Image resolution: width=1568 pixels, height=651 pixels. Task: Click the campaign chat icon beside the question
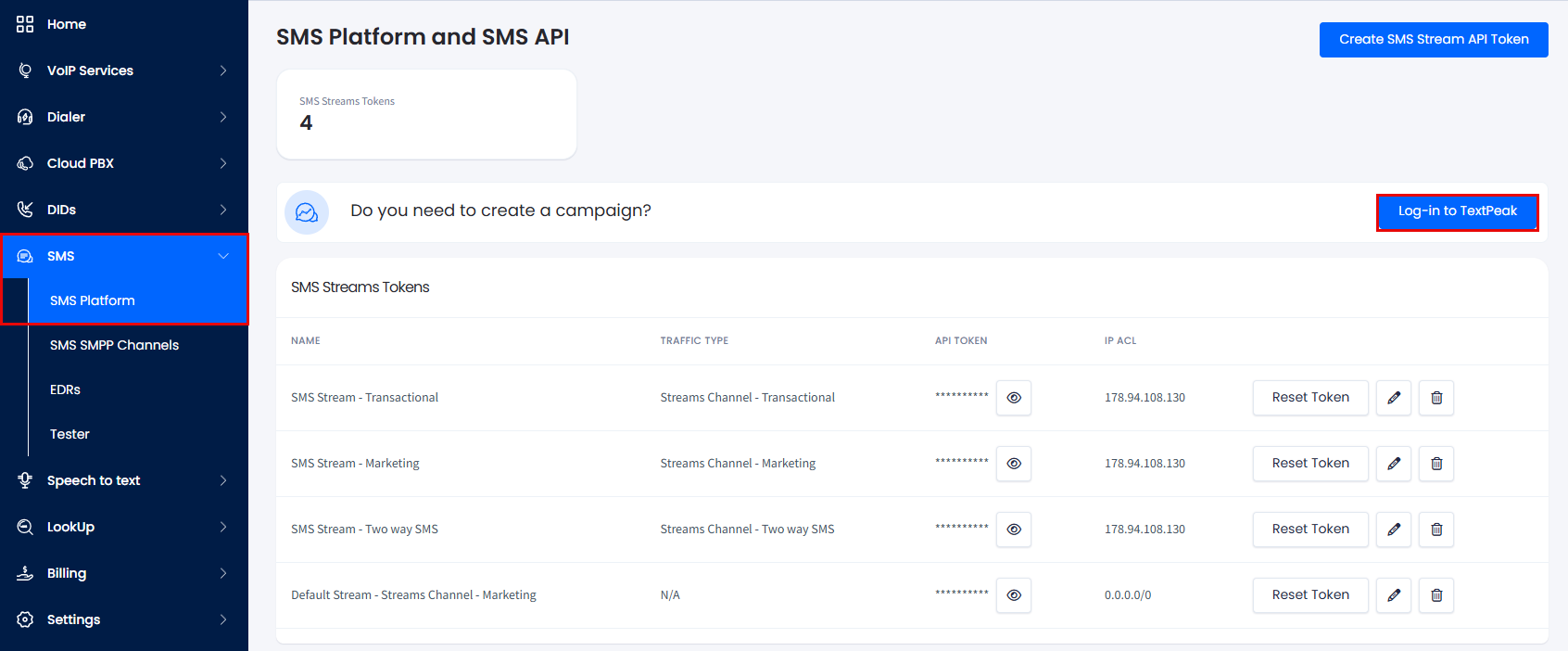(307, 212)
